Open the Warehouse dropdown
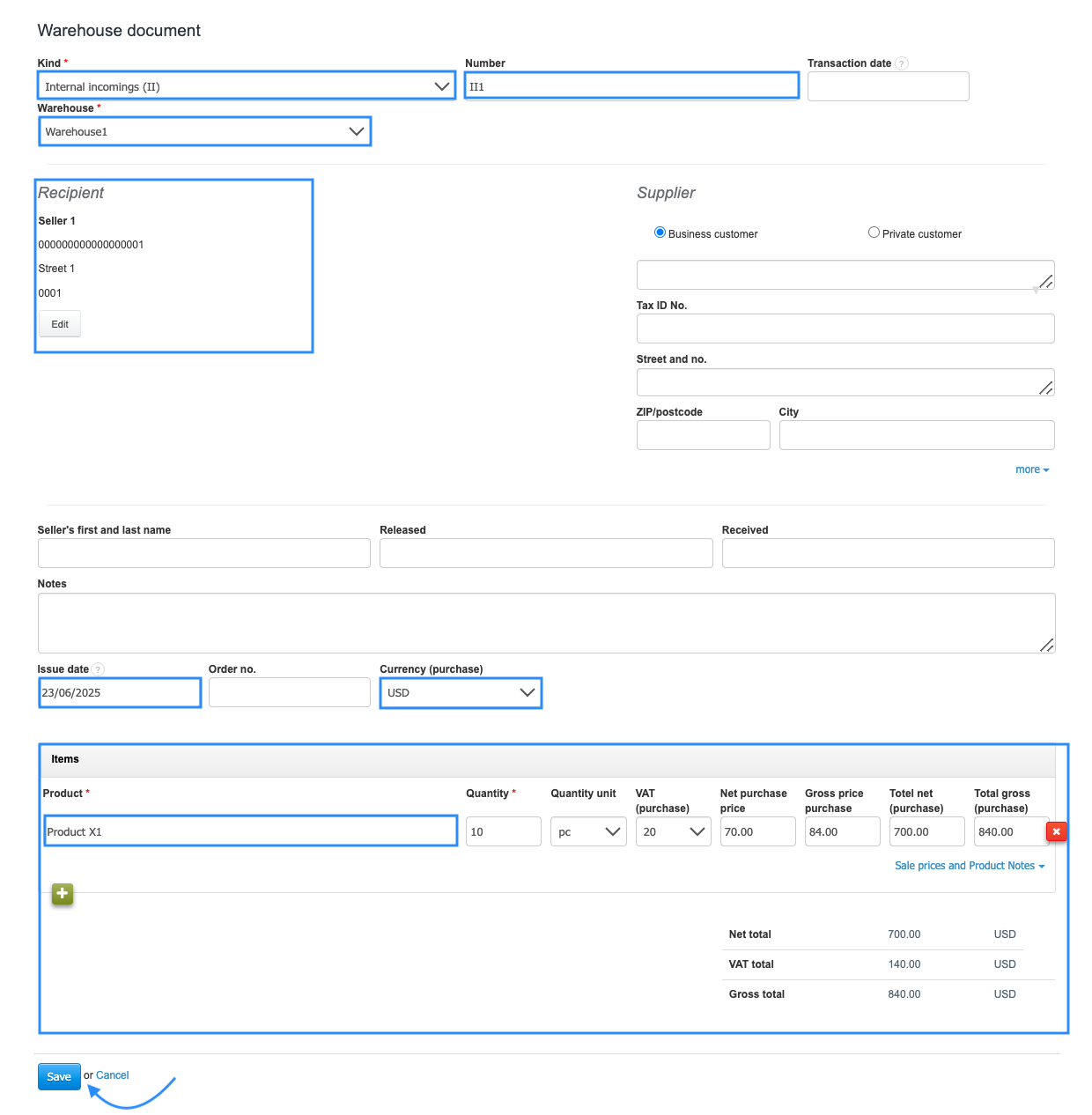 click(204, 131)
